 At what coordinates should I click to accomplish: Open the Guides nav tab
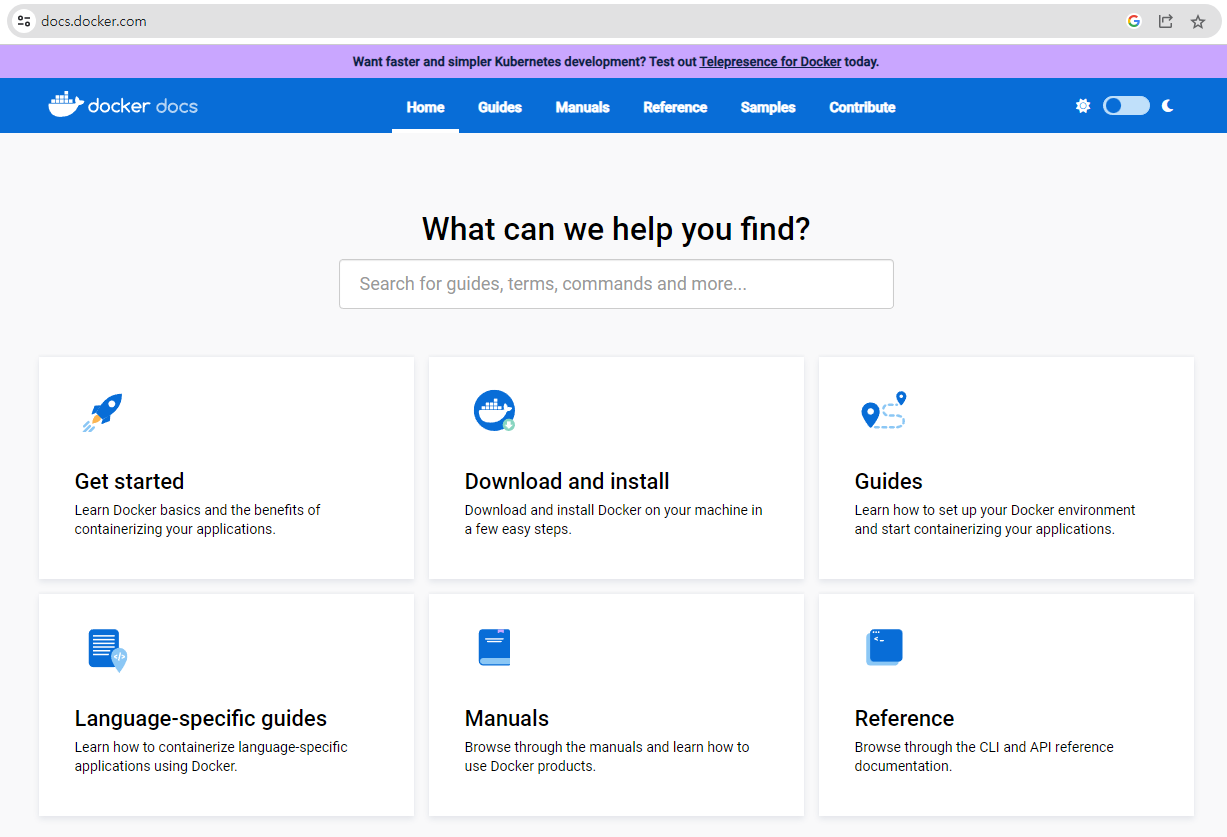(500, 107)
